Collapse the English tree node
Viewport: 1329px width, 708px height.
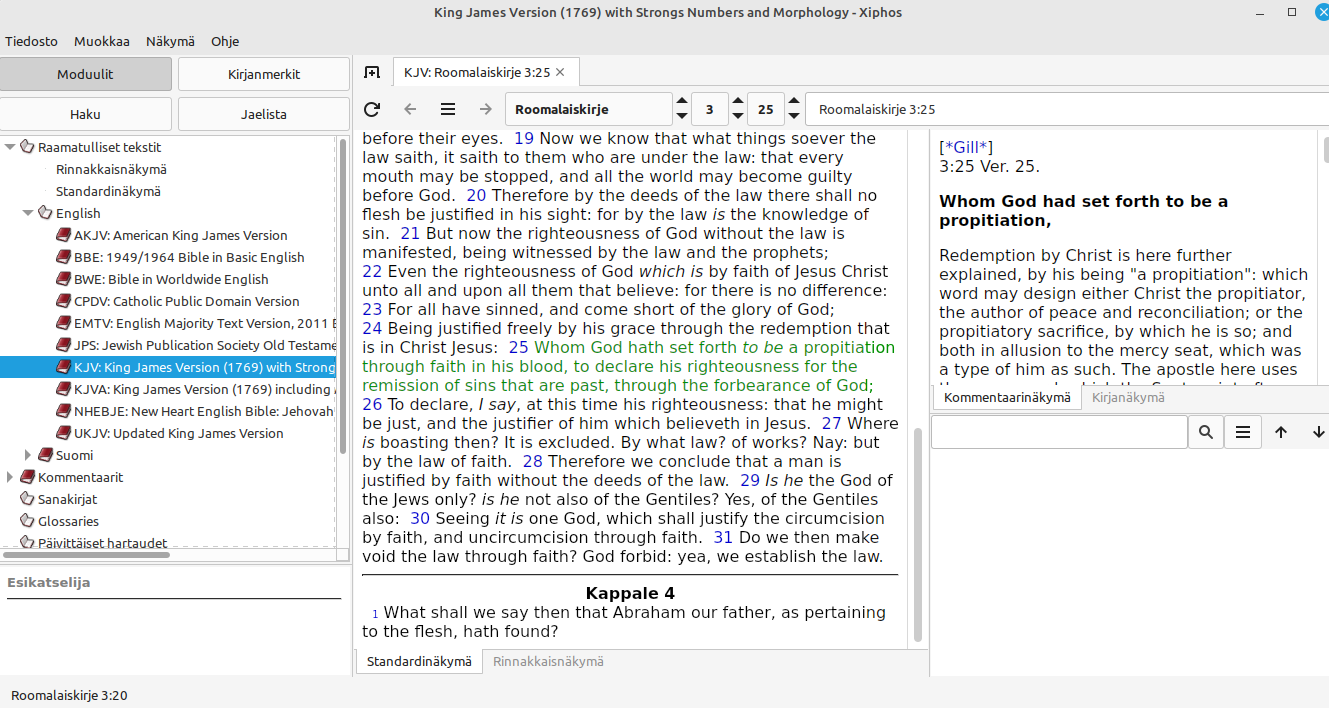click(28, 213)
